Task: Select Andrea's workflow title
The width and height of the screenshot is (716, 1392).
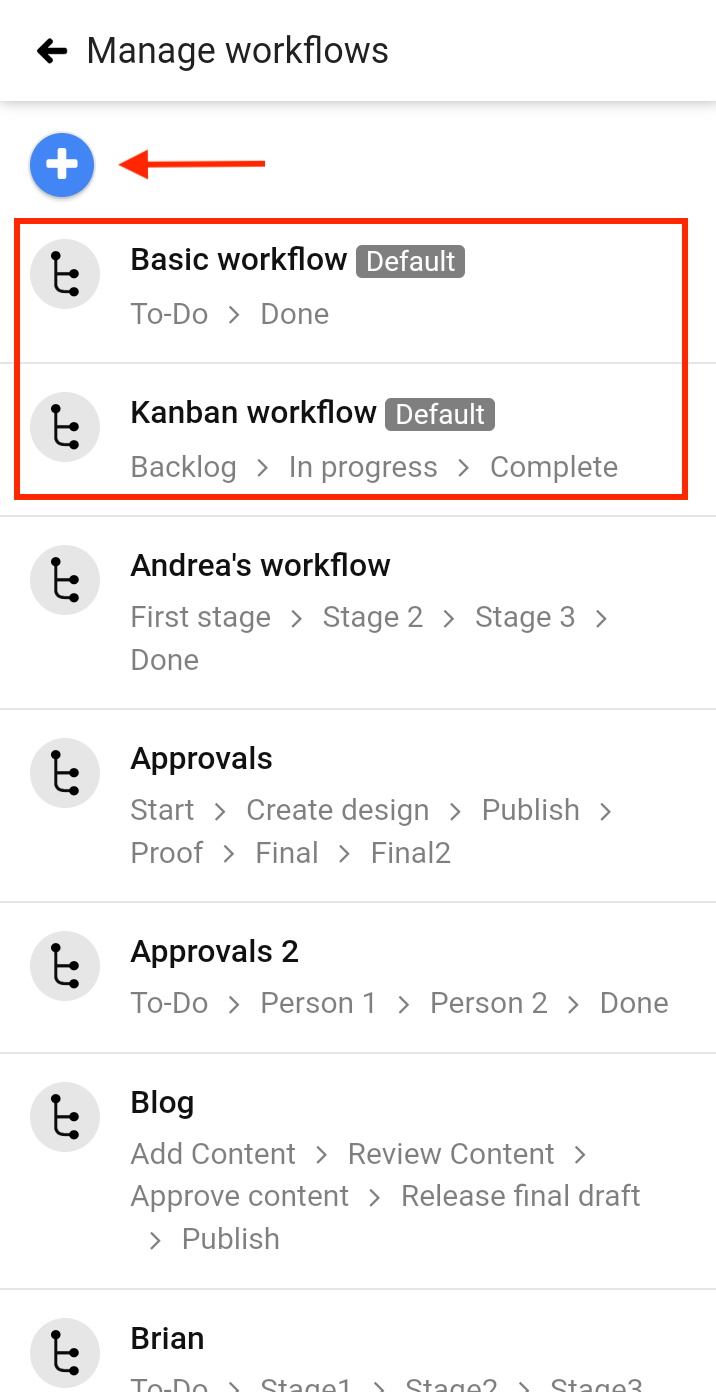Action: click(260, 565)
